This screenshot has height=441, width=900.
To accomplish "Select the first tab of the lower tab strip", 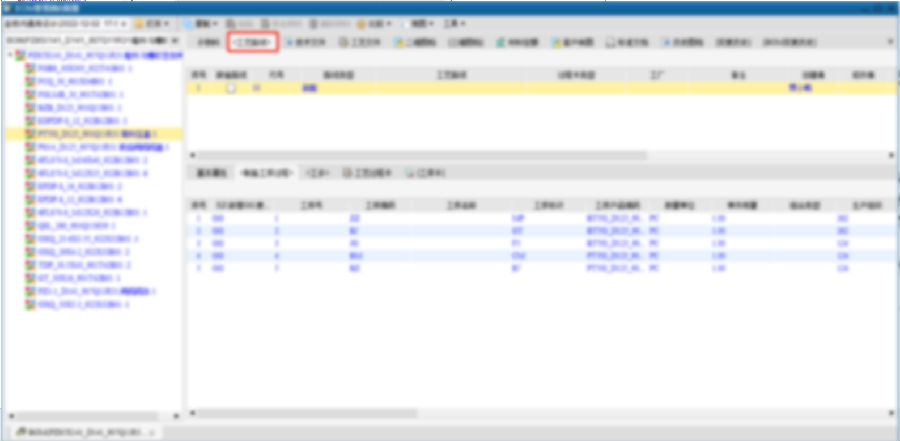I will point(212,173).
